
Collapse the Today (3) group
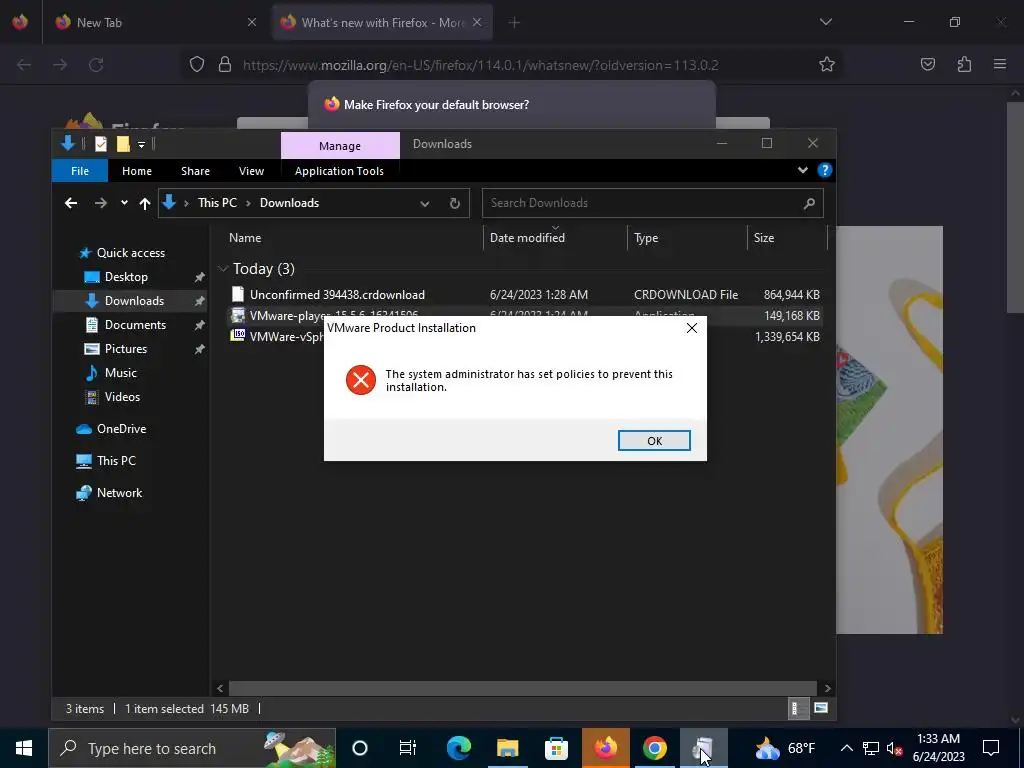pyautogui.click(x=223, y=268)
